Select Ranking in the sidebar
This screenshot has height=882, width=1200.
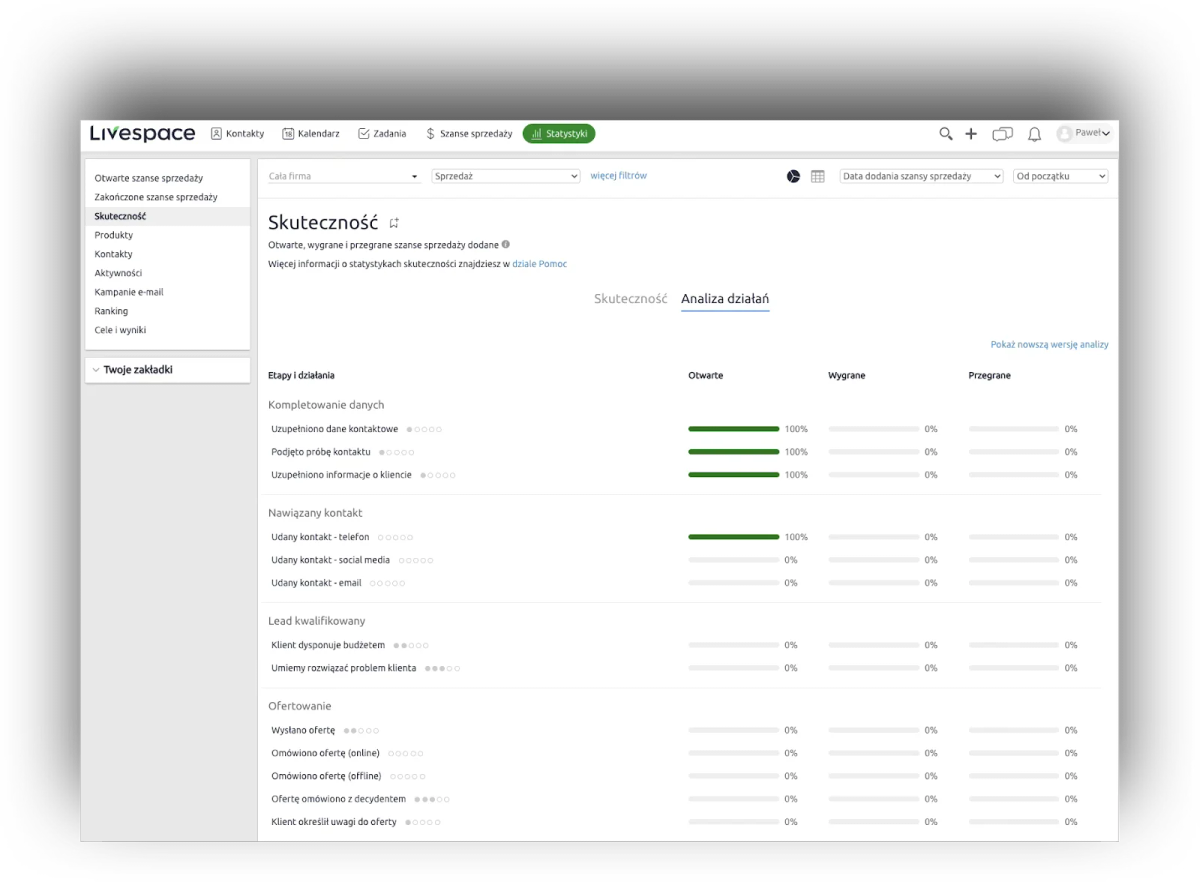coord(111,311)
